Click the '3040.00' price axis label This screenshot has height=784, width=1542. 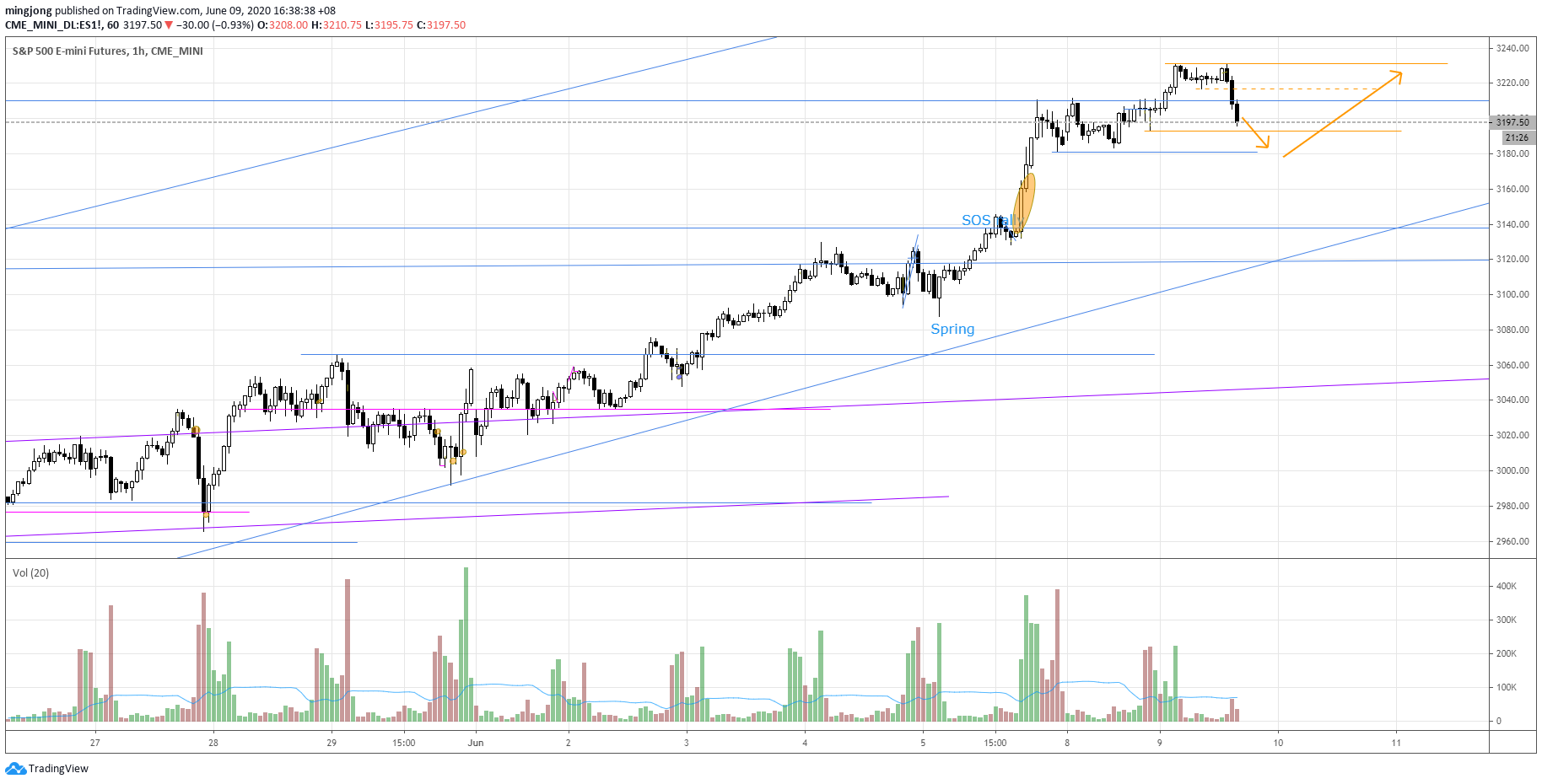tap(1512, 400)
